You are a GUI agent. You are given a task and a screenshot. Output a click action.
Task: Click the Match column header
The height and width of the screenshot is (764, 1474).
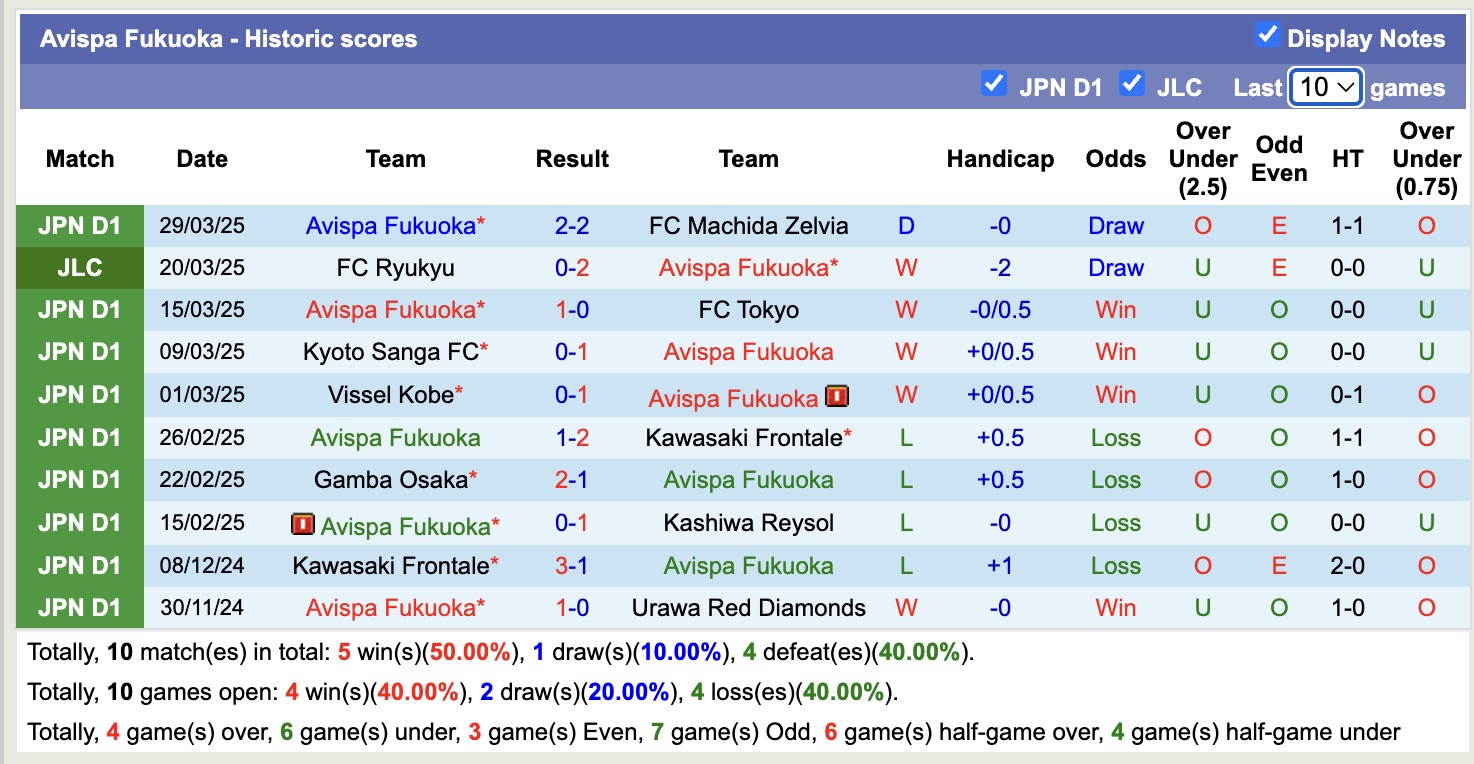click(x=80, y=158)
